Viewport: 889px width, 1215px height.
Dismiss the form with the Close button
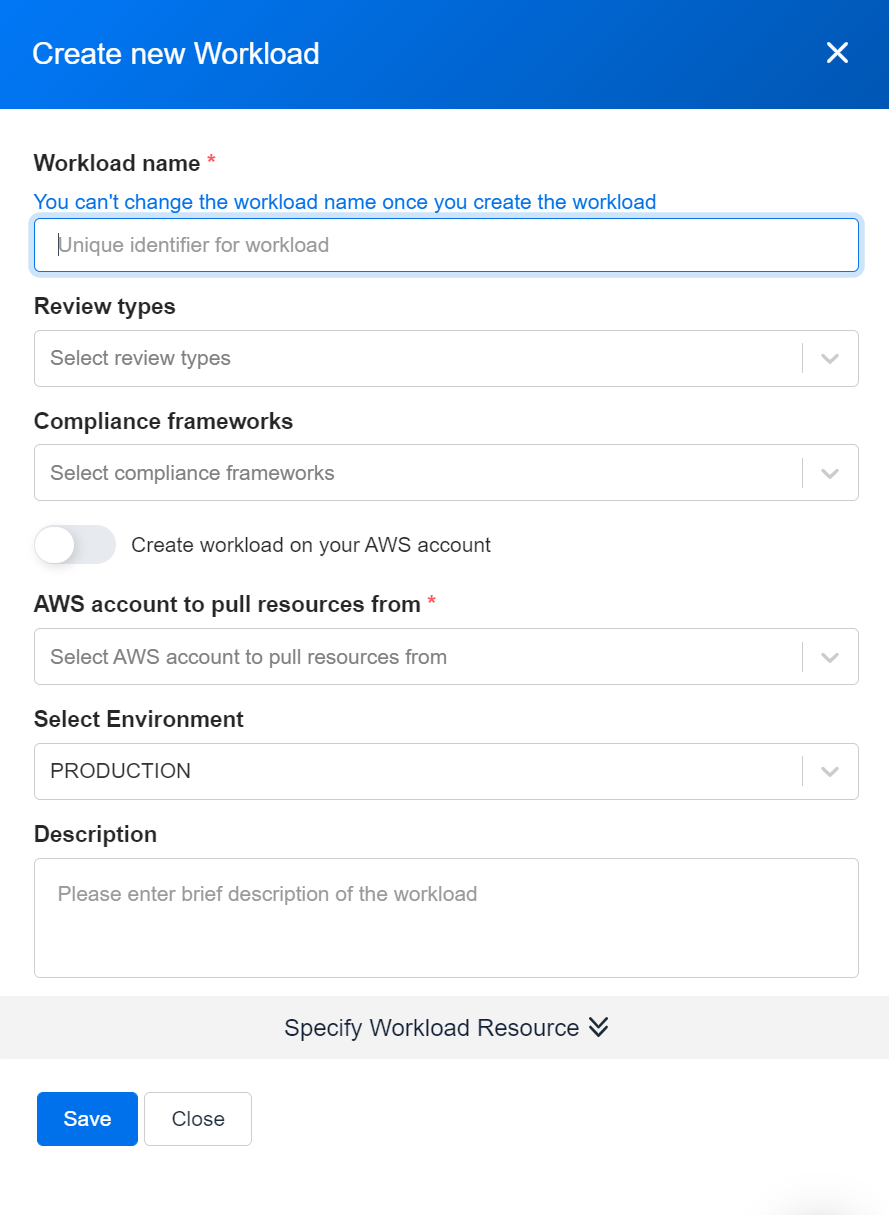point(197,1118)
